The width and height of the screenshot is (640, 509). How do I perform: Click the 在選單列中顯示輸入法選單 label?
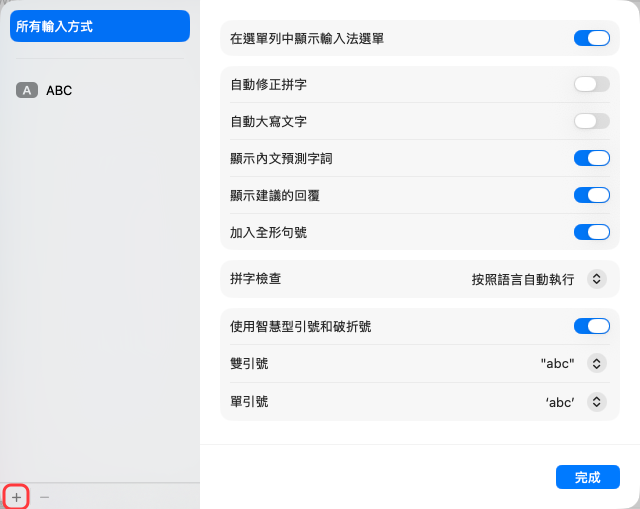point(307,39)
